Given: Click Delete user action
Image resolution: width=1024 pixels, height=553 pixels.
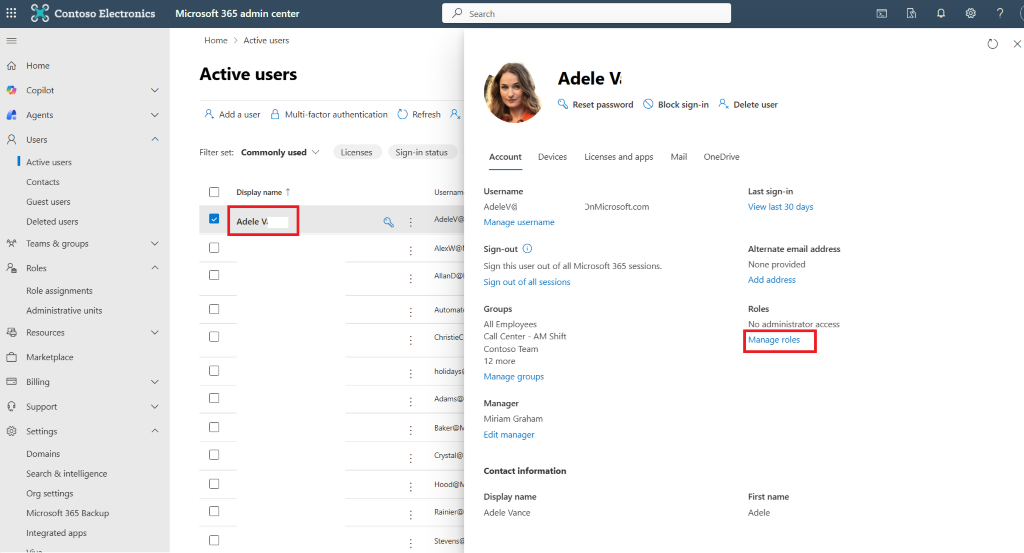Looking at the screenshot, I should coord(748,104).
